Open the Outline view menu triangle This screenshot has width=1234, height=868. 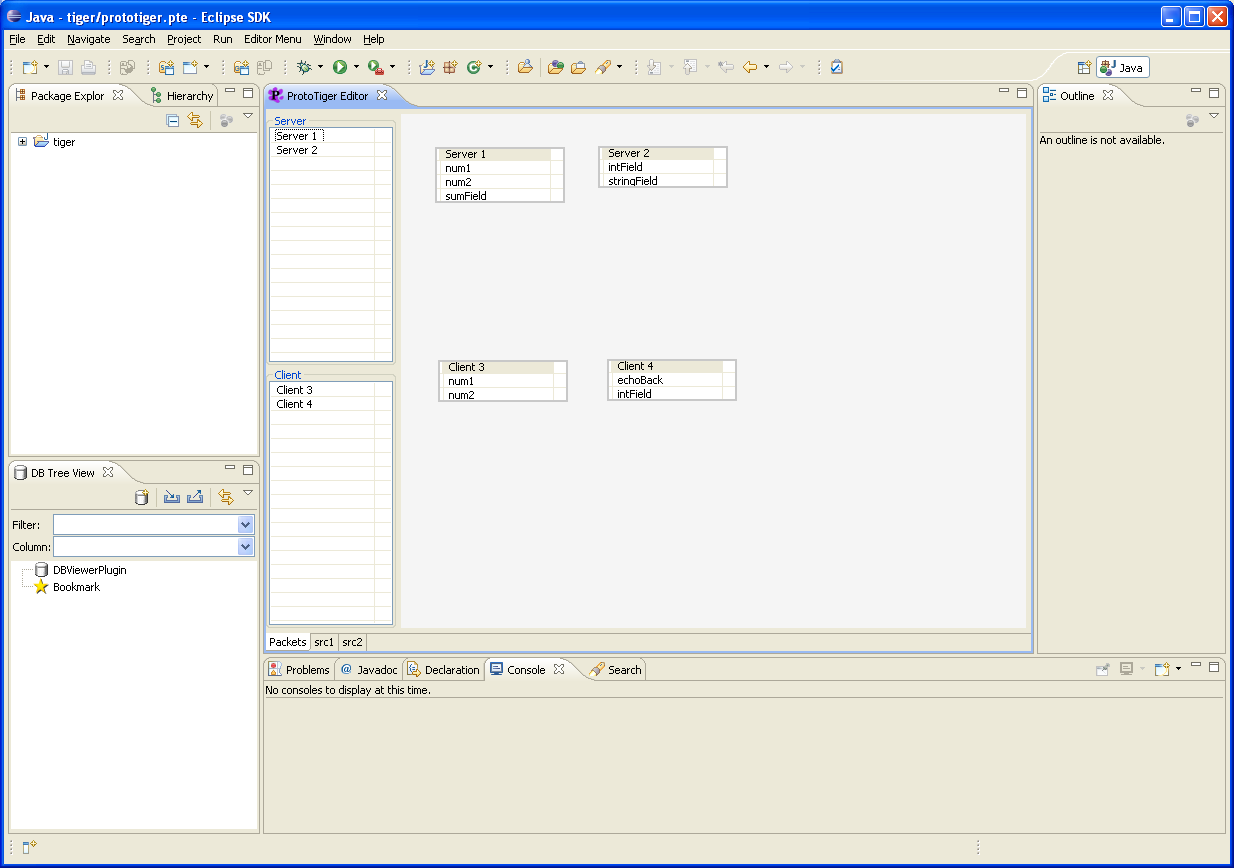(x=1214, y=117)
